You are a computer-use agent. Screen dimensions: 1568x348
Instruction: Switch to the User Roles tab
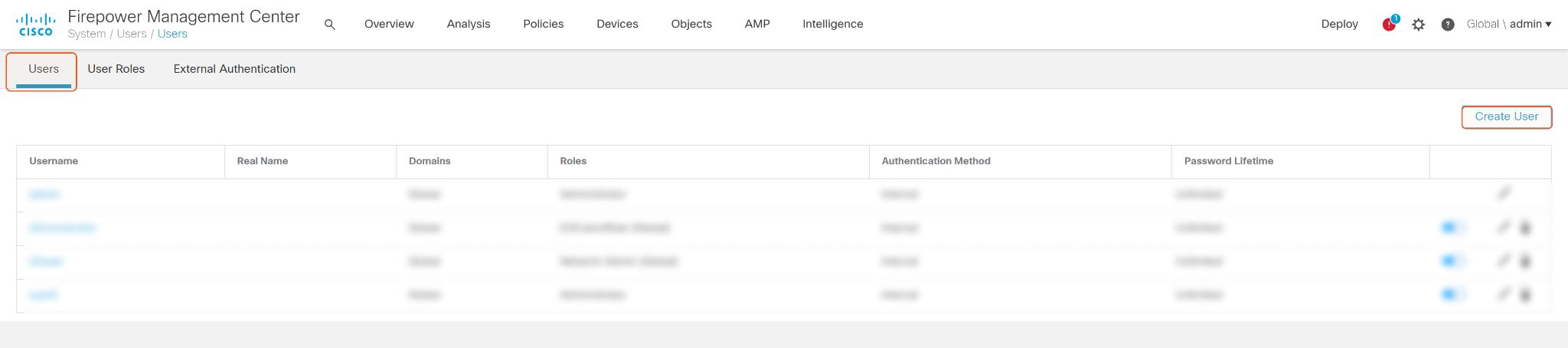coord(116,69)
